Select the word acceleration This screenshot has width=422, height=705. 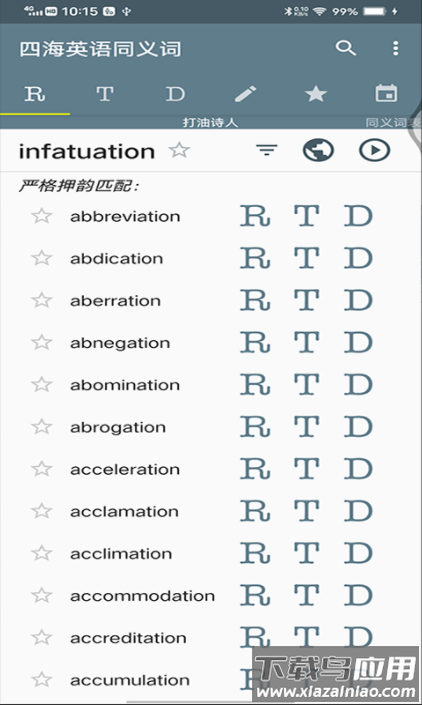pyautogui.click(x=125, y=469)
